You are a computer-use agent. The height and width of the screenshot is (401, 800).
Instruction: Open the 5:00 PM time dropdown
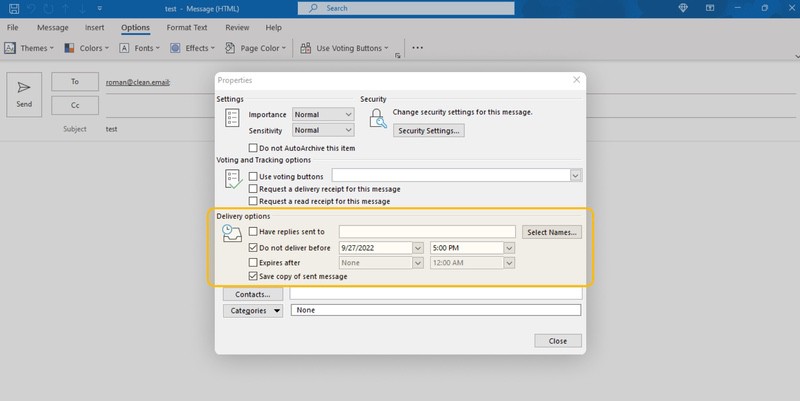[509, 248]
